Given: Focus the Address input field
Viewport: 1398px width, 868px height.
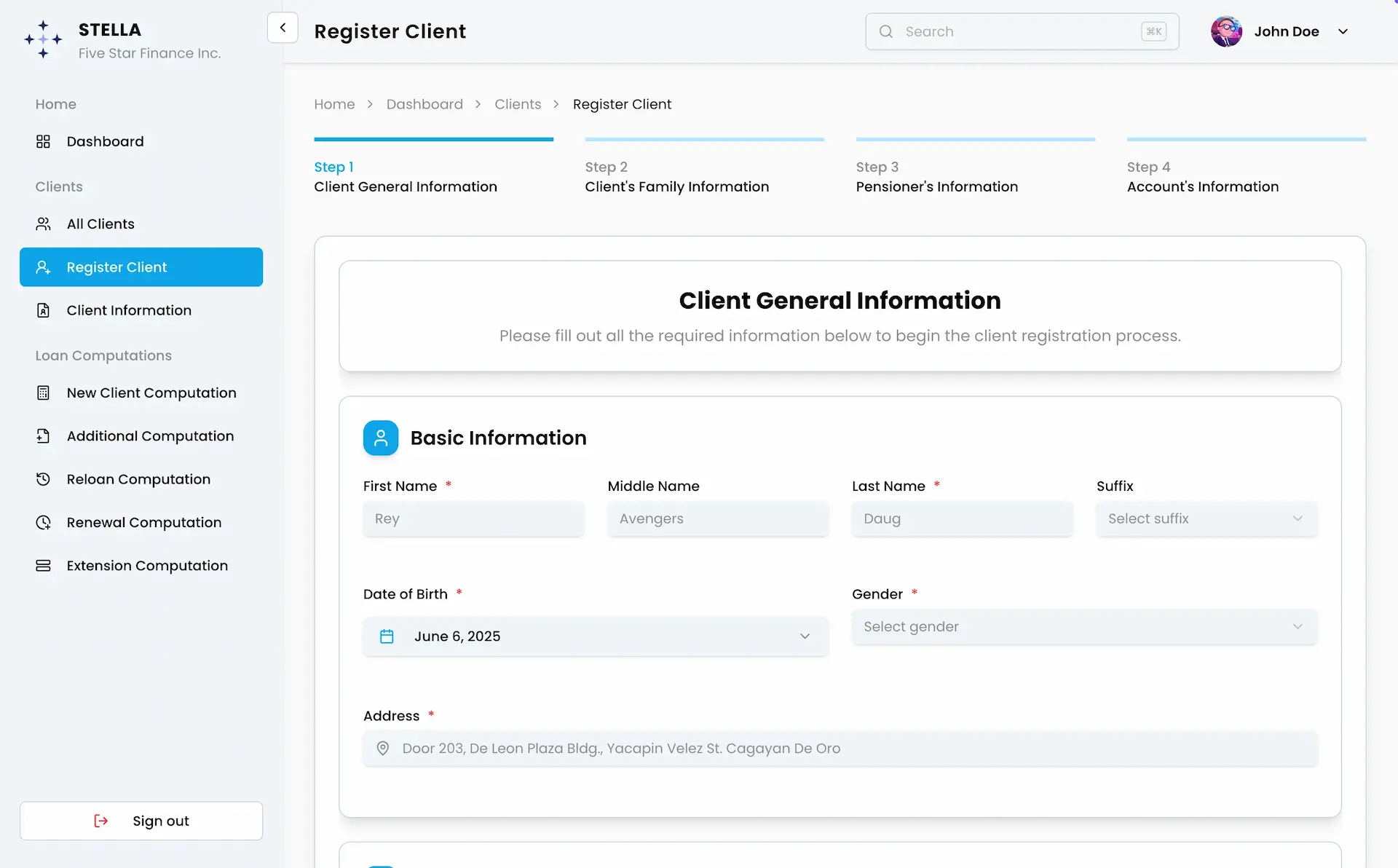Looking at the screenshot, I should tap(840, 748).
